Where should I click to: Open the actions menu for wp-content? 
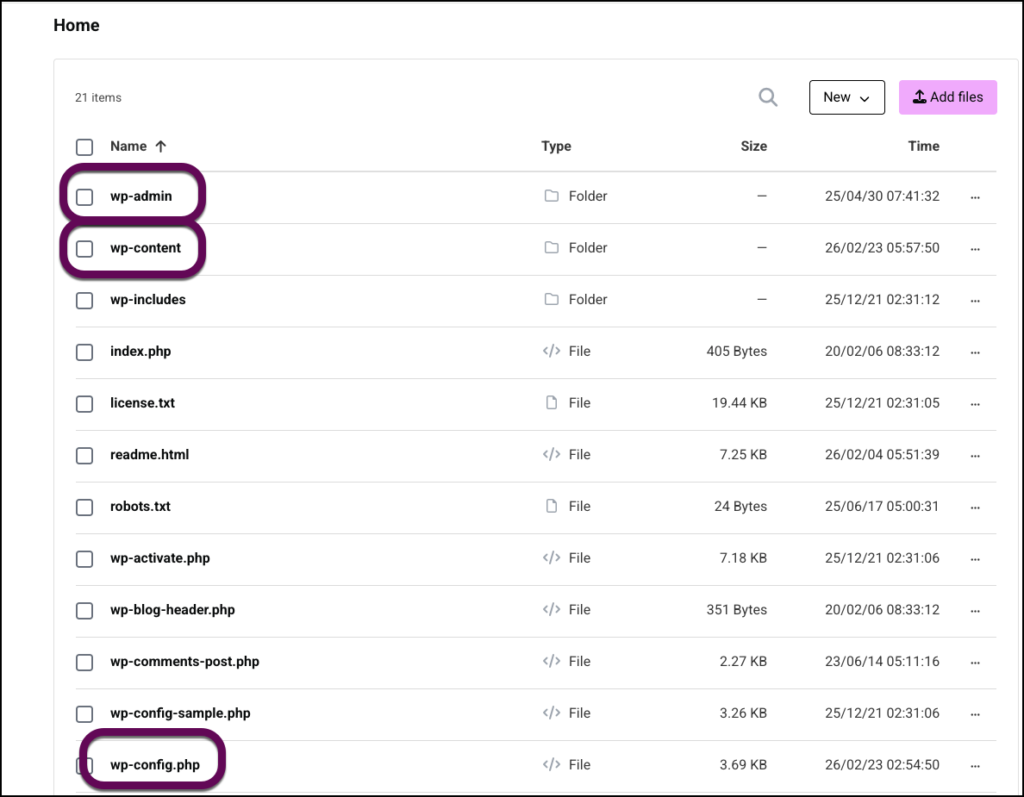975,248
